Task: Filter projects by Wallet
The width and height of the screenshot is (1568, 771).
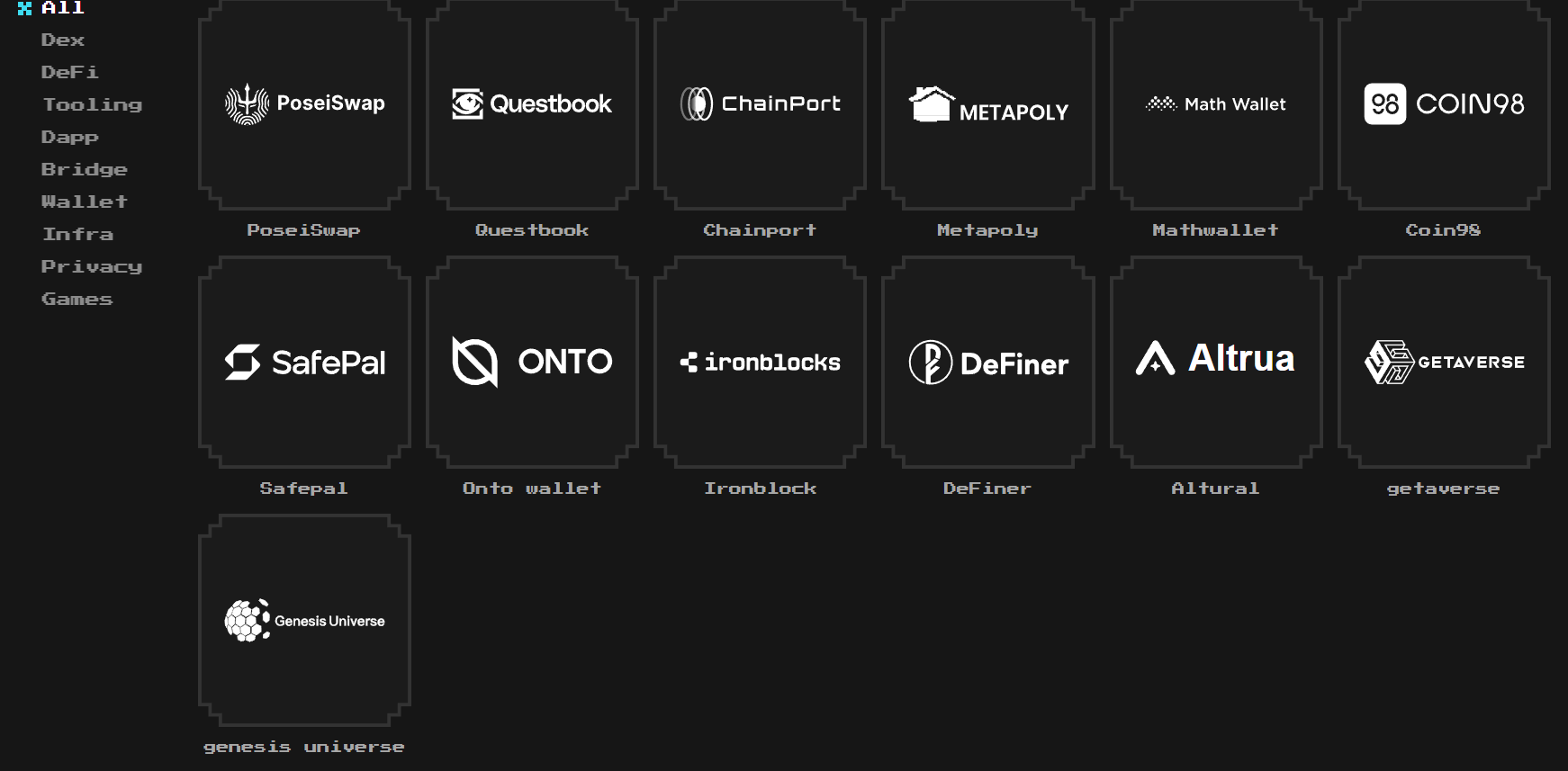Action: point(84,202)
